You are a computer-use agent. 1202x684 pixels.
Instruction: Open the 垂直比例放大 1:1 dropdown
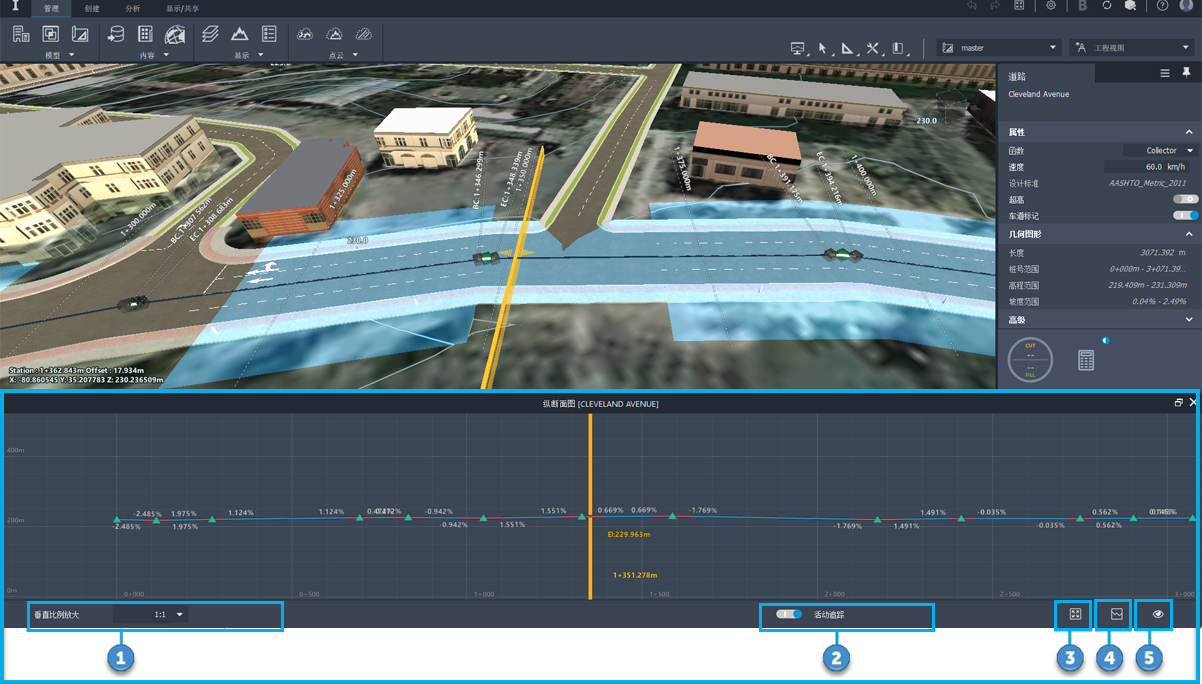[150, 615]
